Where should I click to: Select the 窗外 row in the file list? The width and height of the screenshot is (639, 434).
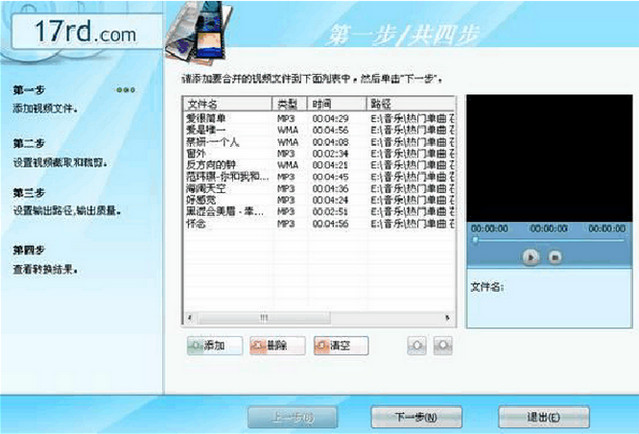(319, 153)
